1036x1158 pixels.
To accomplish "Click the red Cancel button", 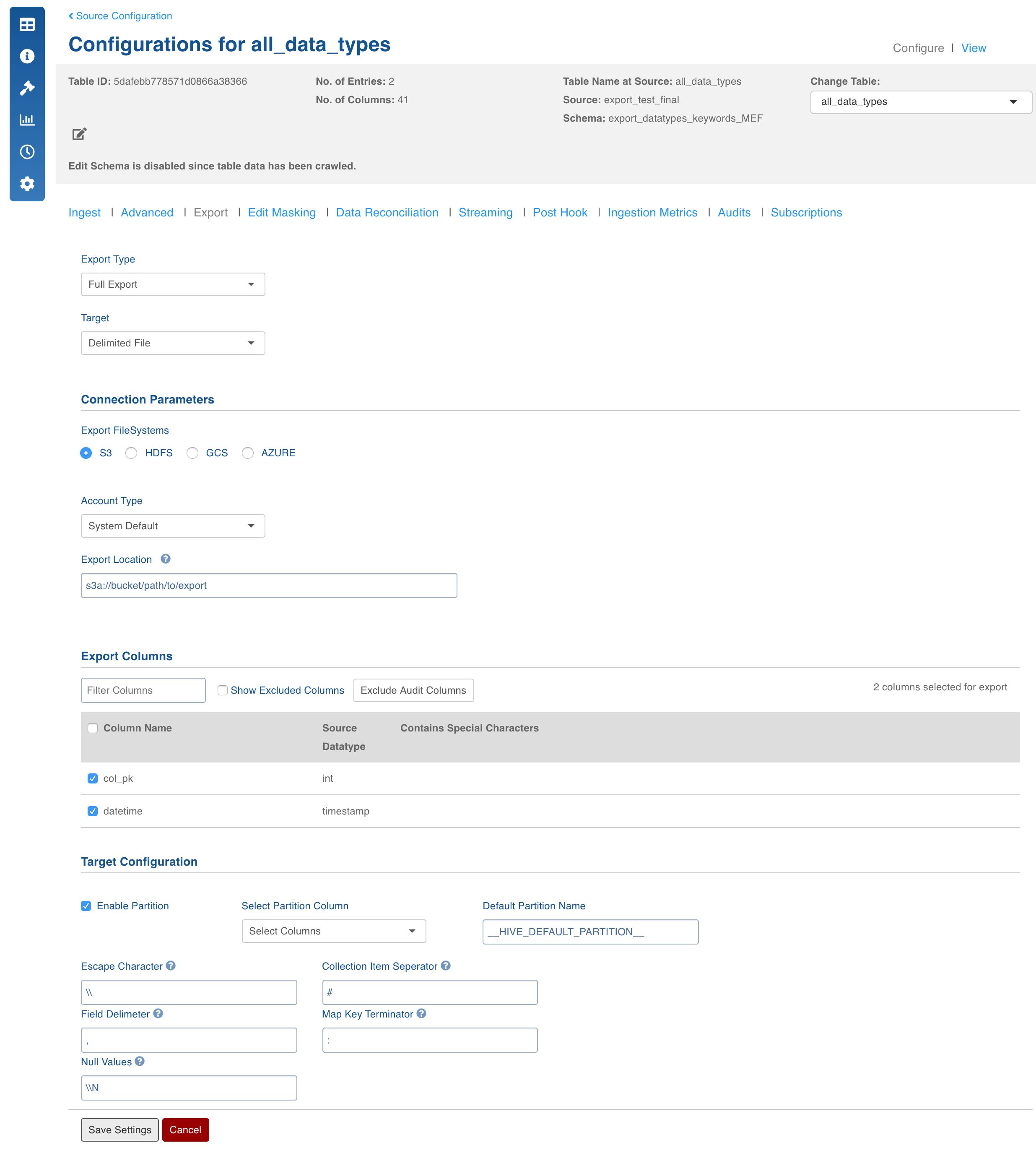I will point(186,1130).
